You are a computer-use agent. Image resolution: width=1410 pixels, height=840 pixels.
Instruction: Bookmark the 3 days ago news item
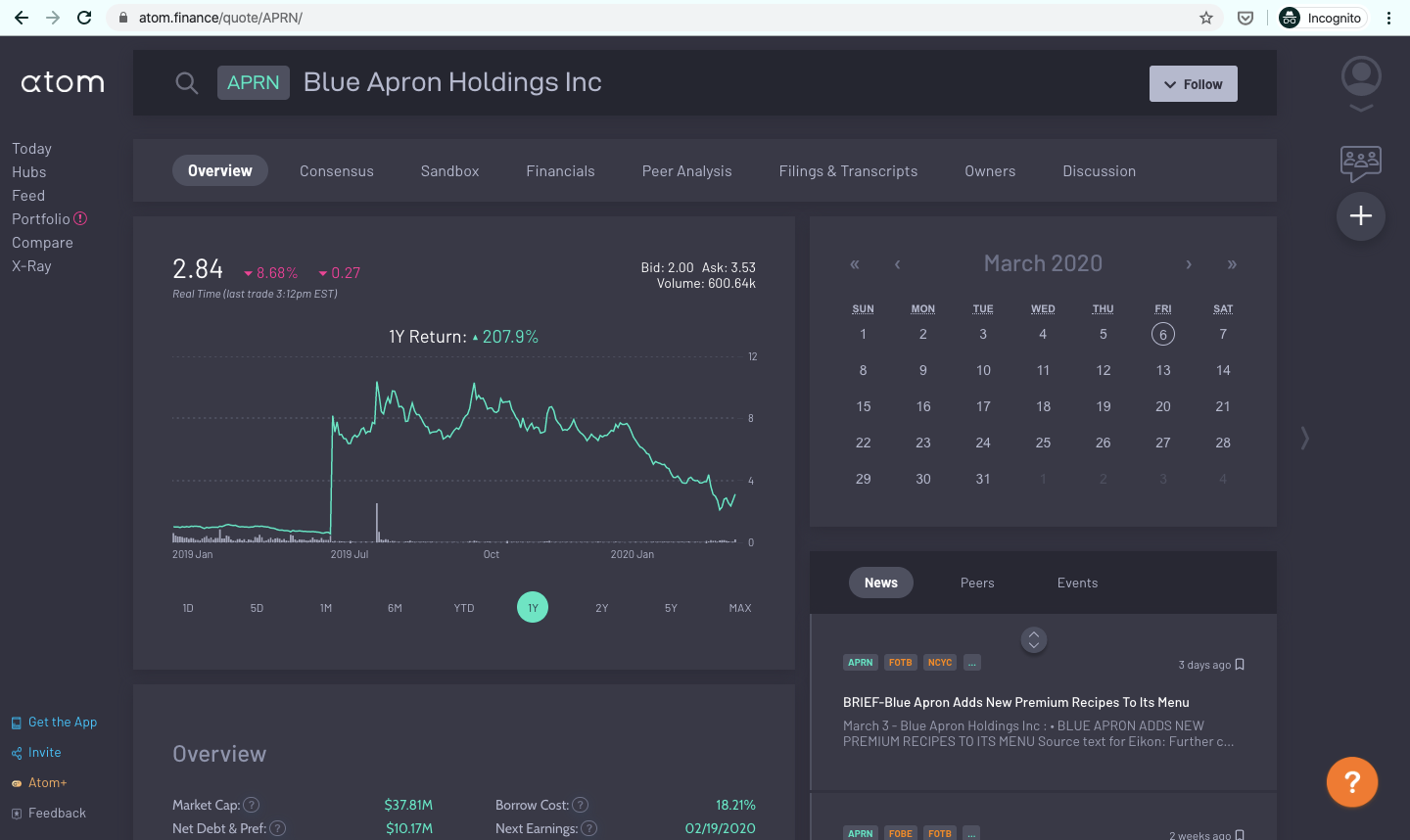click(1240, 665)
